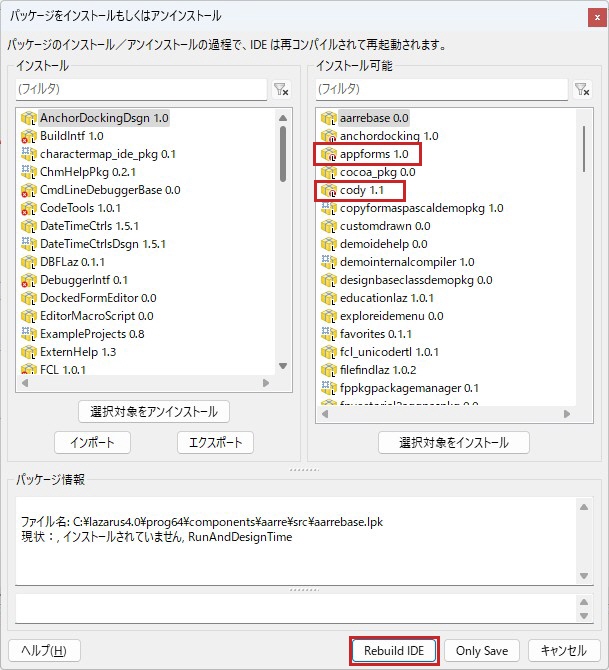609x670 pixels.
Task: Select ExampleProjects 0.8 in installed list
Action: pyautogui.click(x=91, y=334)
